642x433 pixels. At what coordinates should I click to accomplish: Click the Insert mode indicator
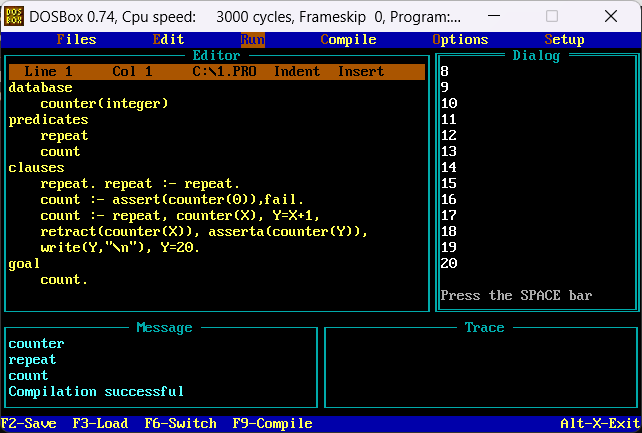361,72
